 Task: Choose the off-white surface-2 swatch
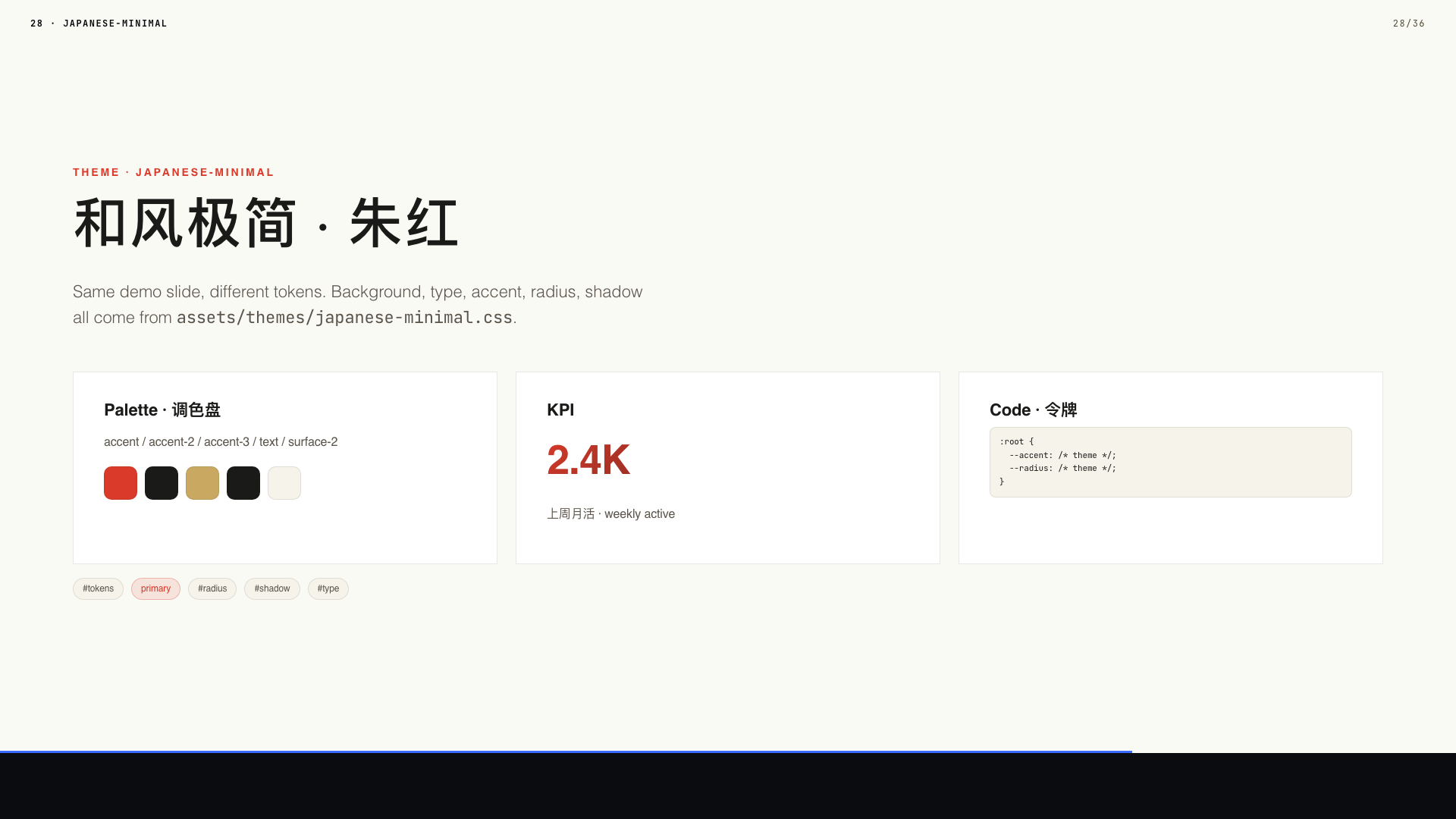click(284, 483)
